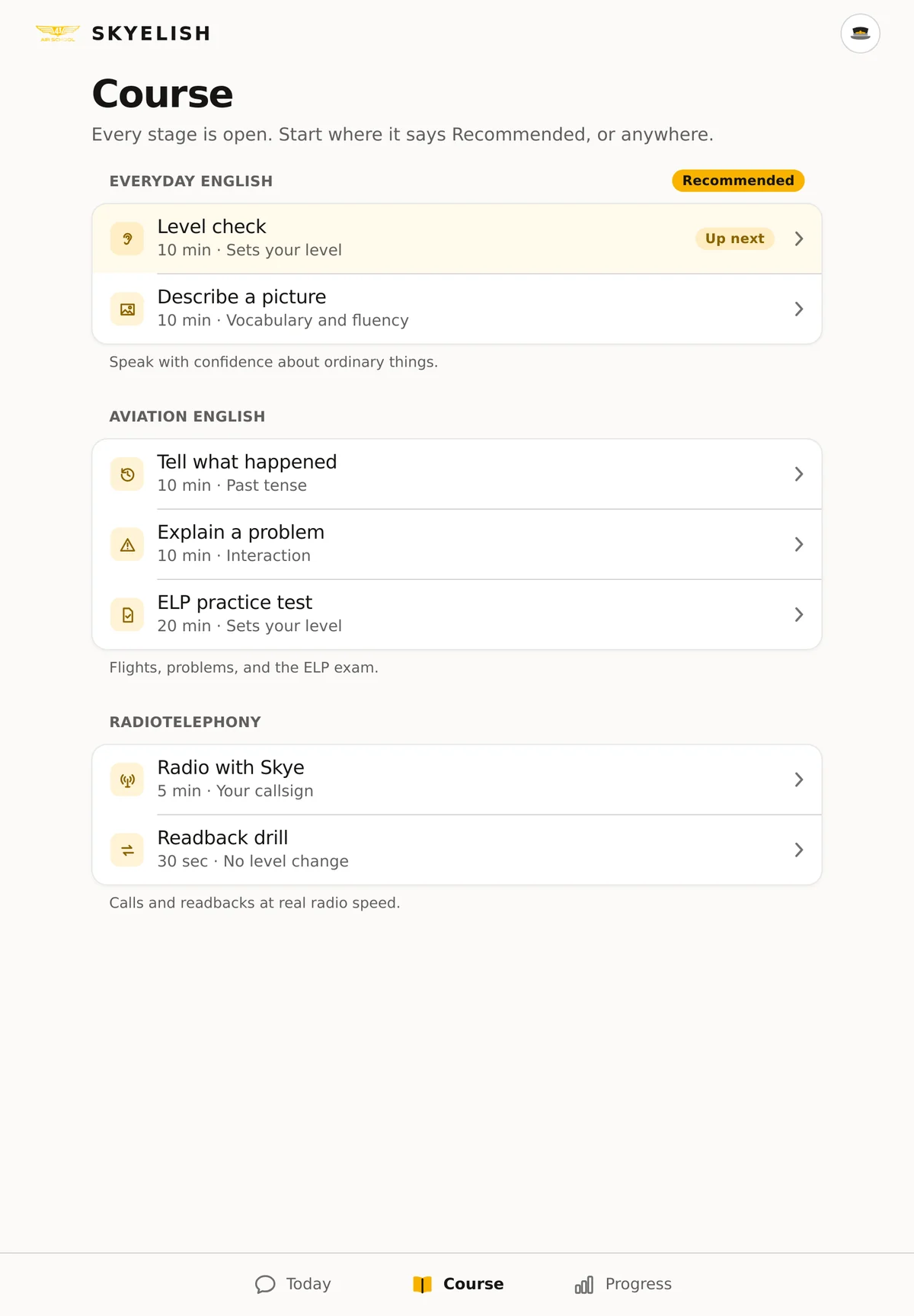Click the Describe a picture image icon
The image size is (914, 1316).
[127, 309]
